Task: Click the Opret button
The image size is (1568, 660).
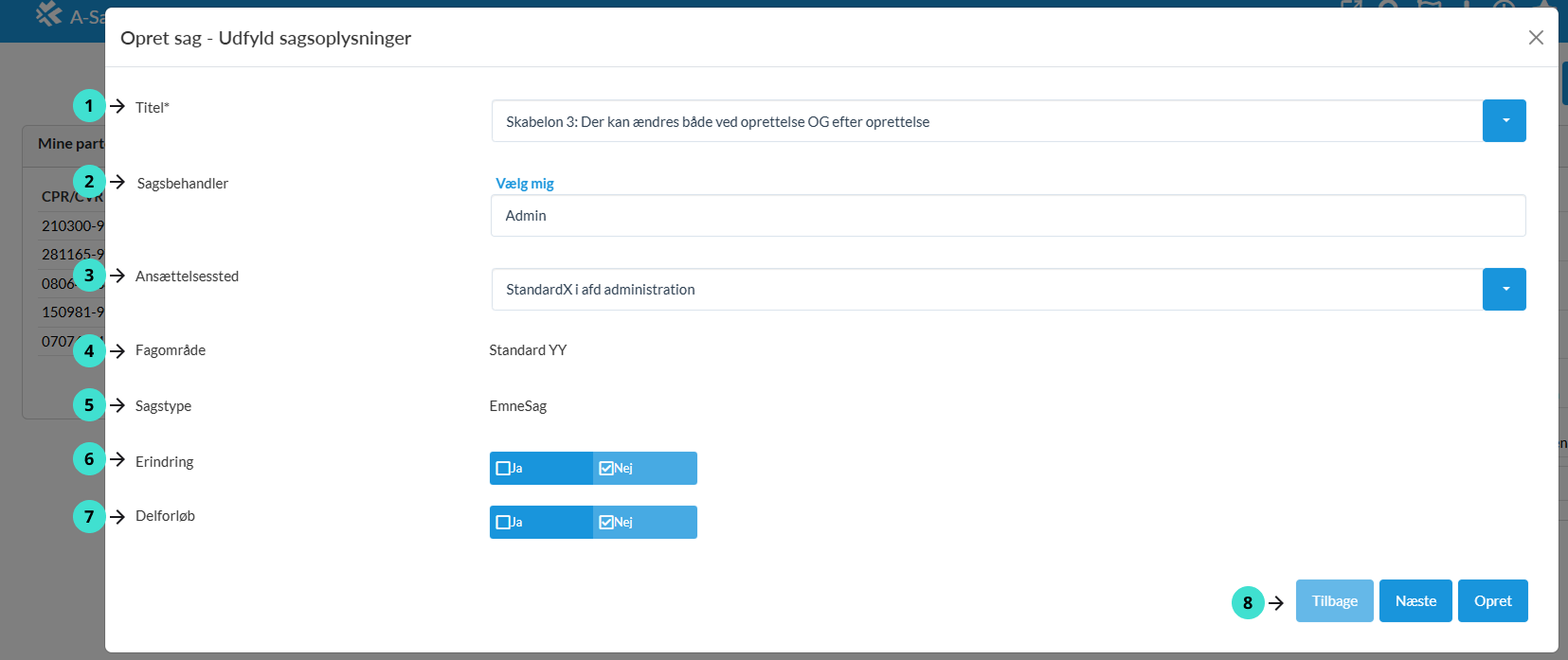Action: pos(1492,601)
